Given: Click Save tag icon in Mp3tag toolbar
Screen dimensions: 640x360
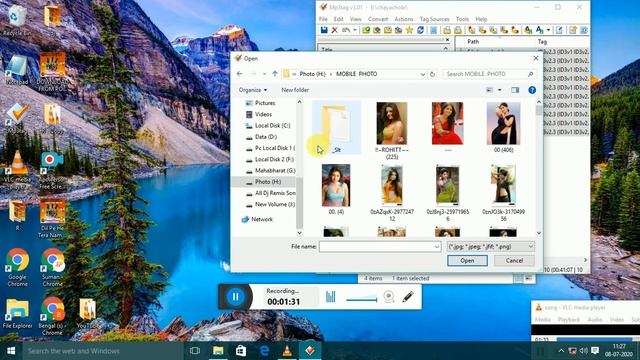Looking at the screenshot, I should coord(324,30).
